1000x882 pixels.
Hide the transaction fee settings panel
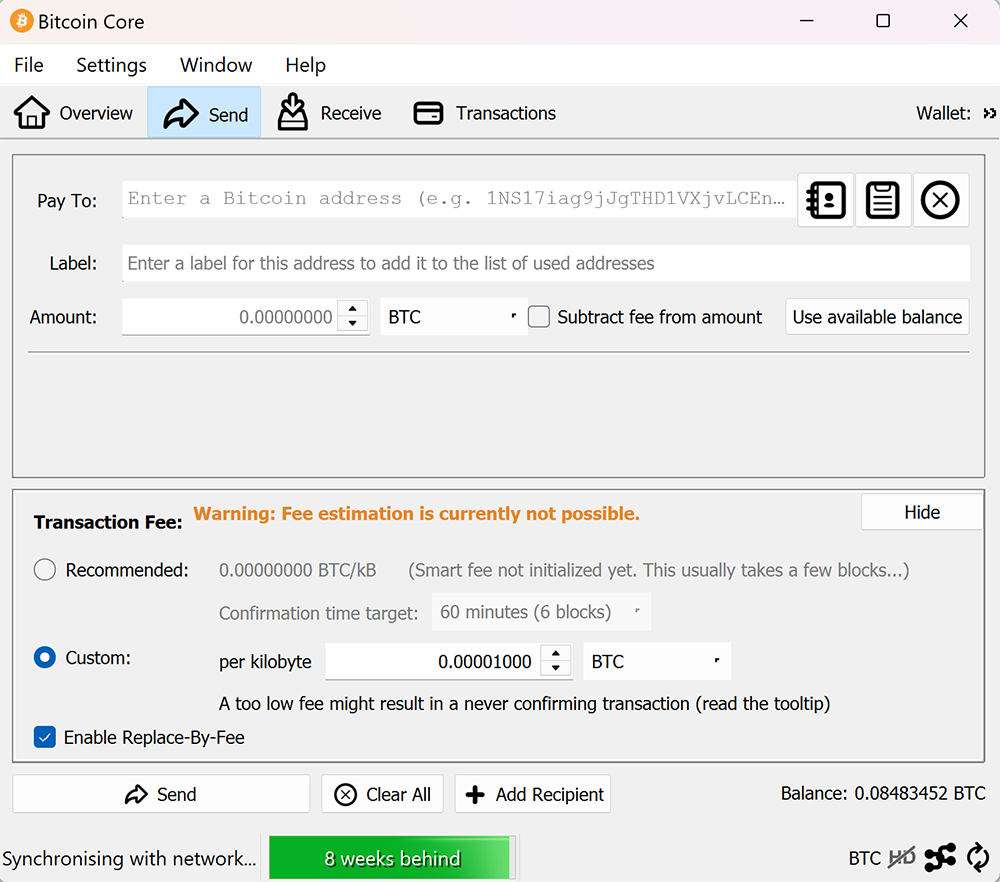921,511
